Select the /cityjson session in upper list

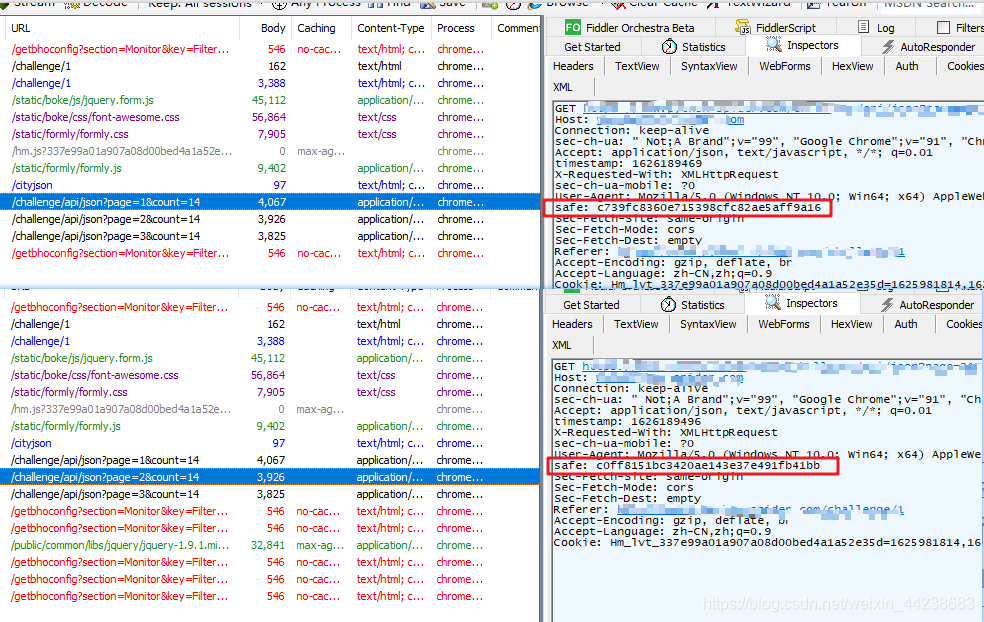[x=270, y=185]
